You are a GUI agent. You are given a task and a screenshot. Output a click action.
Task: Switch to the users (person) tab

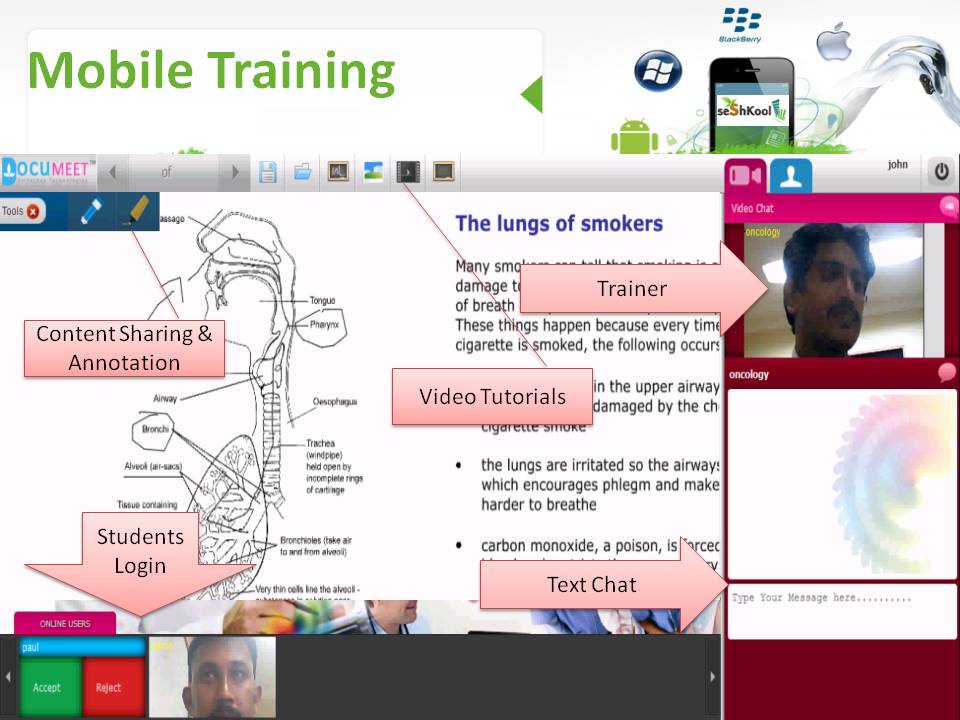(x=791, y=176)
